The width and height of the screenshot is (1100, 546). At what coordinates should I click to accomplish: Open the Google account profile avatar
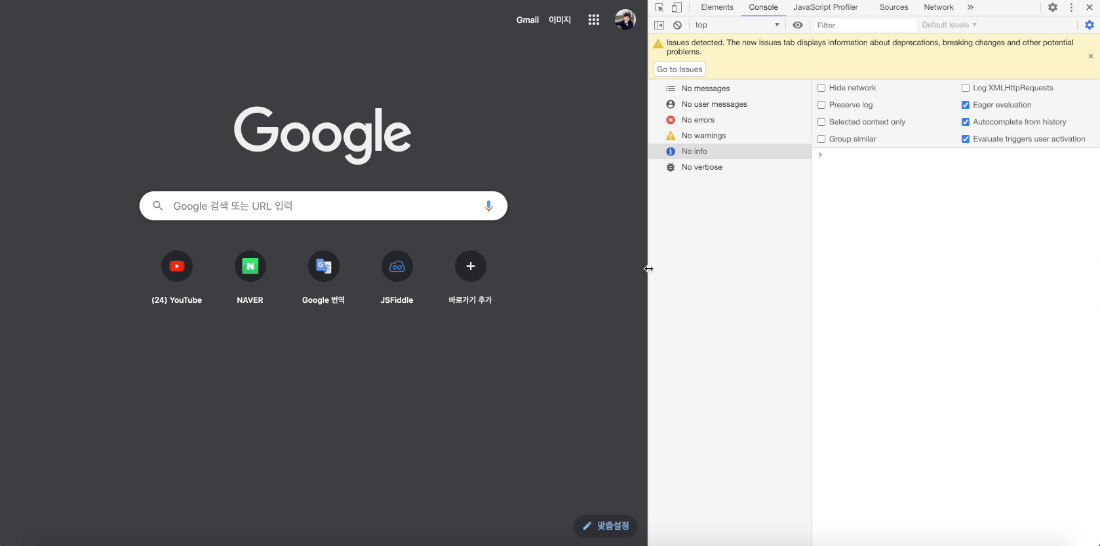point(625,20)
